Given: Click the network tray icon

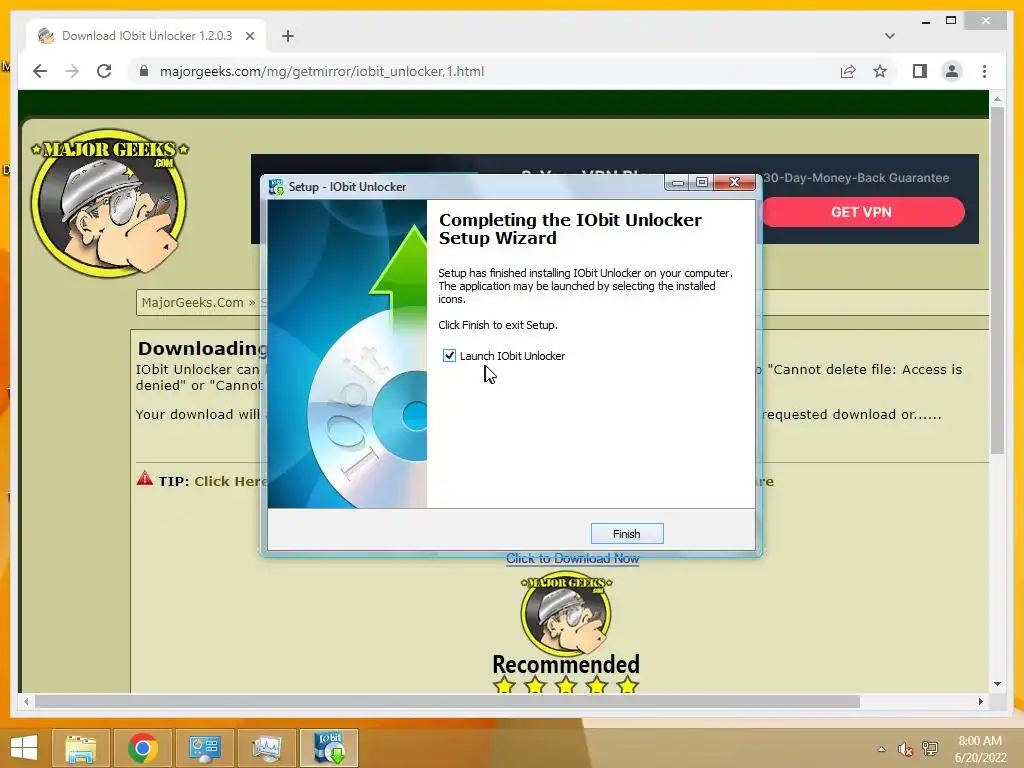Looking at the screenshot, I should pos(930,749).
